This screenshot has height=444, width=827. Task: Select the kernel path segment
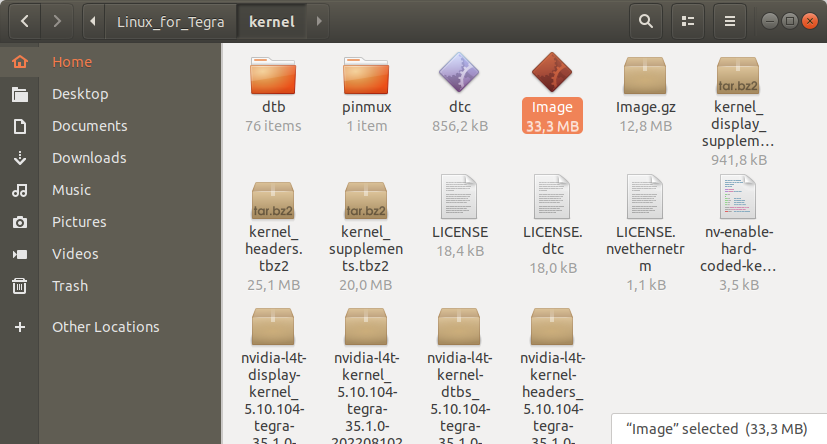click(272, 22)
